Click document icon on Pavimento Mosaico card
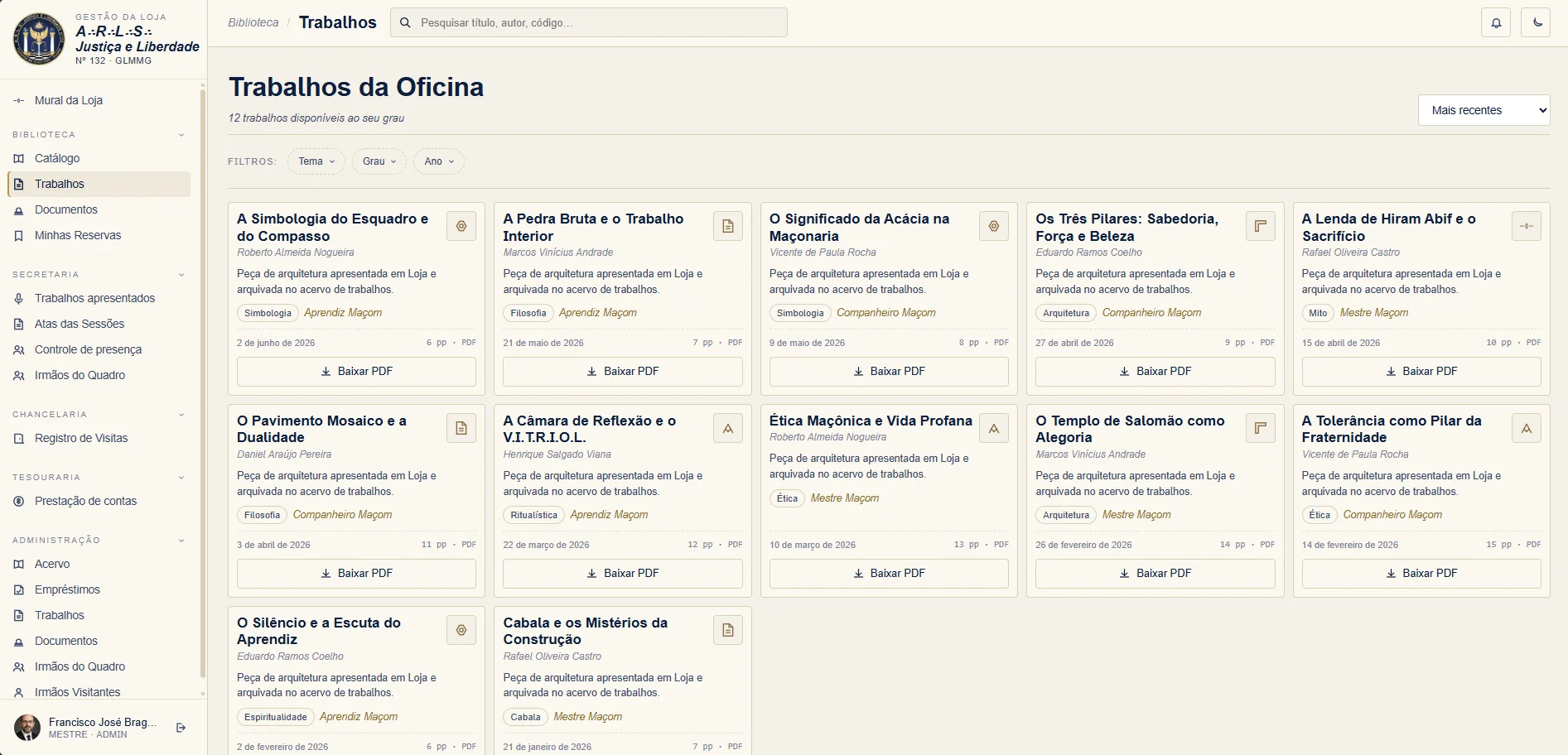This screenshot has height=755, width=1568. 461,428
